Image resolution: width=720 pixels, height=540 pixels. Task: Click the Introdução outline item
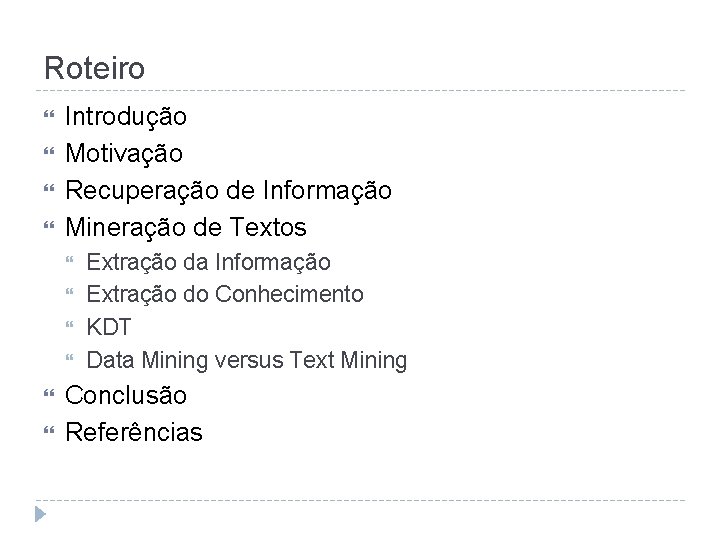(x=125, y=117)
